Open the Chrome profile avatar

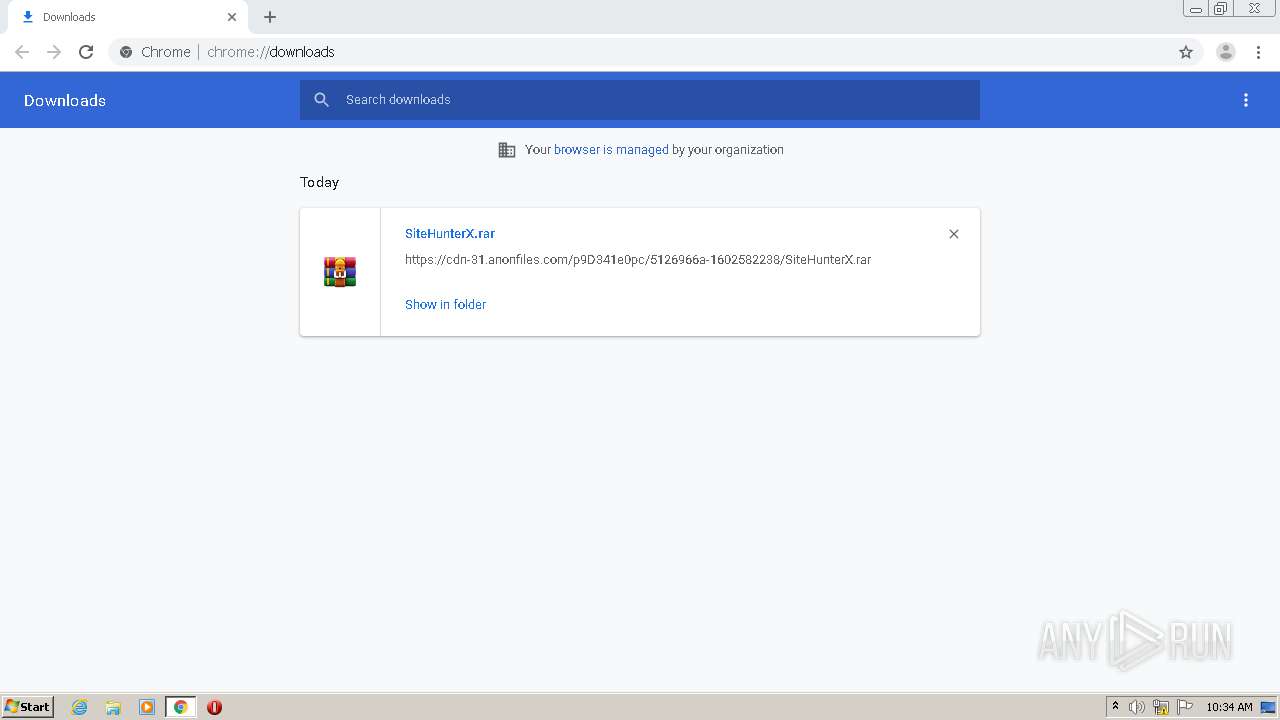coord(1226,52)
